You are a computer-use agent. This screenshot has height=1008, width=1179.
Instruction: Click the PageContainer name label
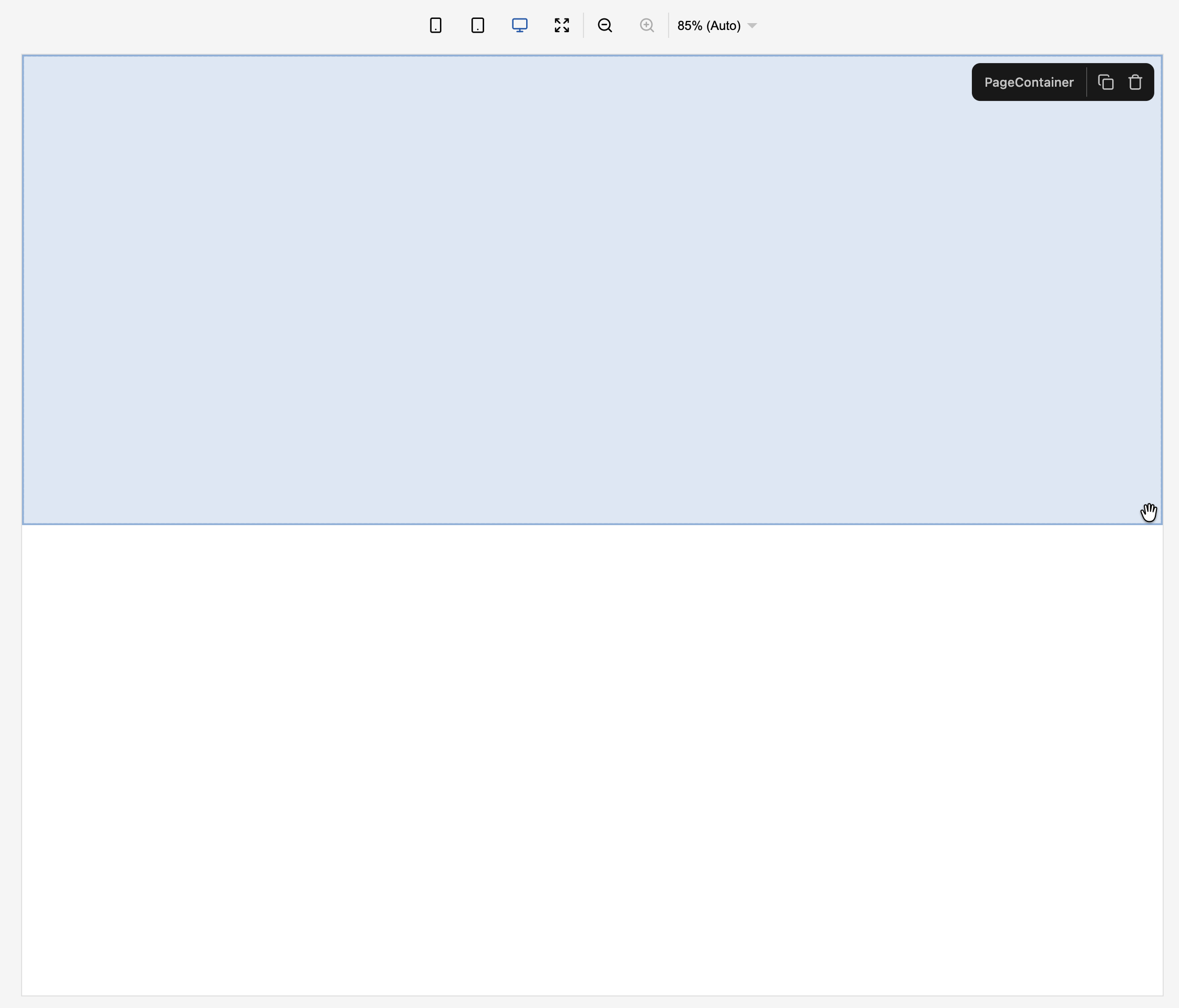[1029, 83]
